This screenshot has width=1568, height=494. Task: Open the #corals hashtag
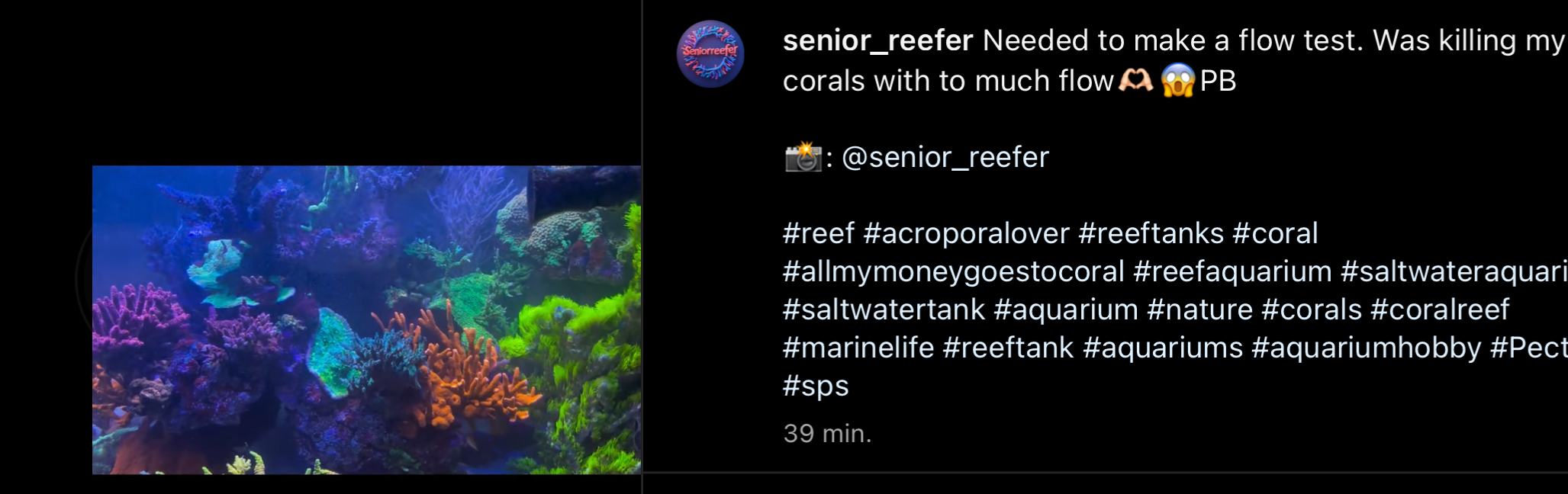click(x=1312, y=310)
